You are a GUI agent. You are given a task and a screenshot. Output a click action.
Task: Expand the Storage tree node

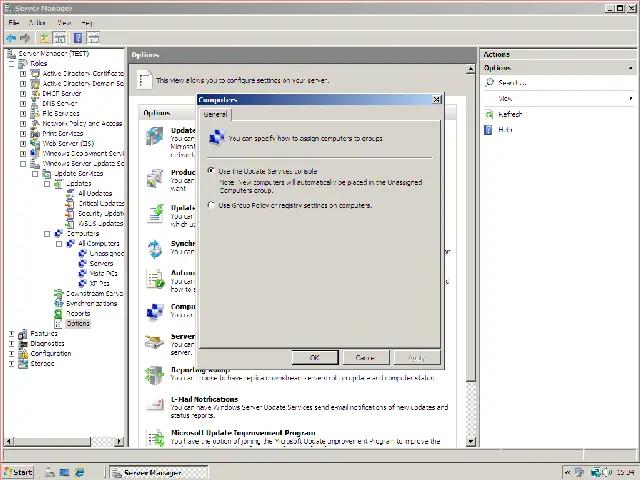pyautogui.click(x=11, y=363)
